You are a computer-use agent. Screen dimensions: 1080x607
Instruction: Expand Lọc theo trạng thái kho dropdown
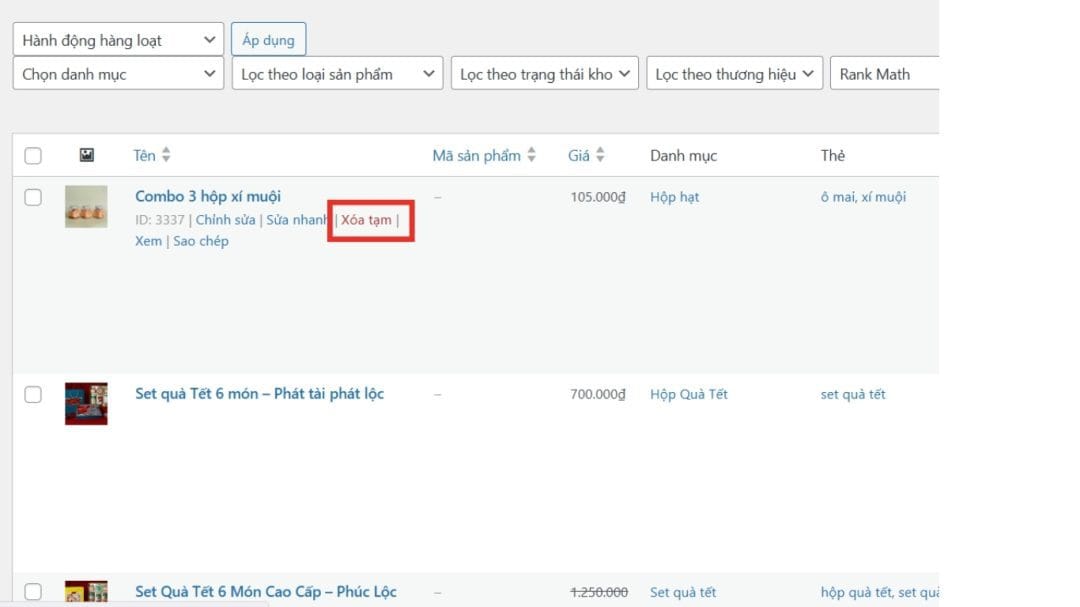point(544,74)
